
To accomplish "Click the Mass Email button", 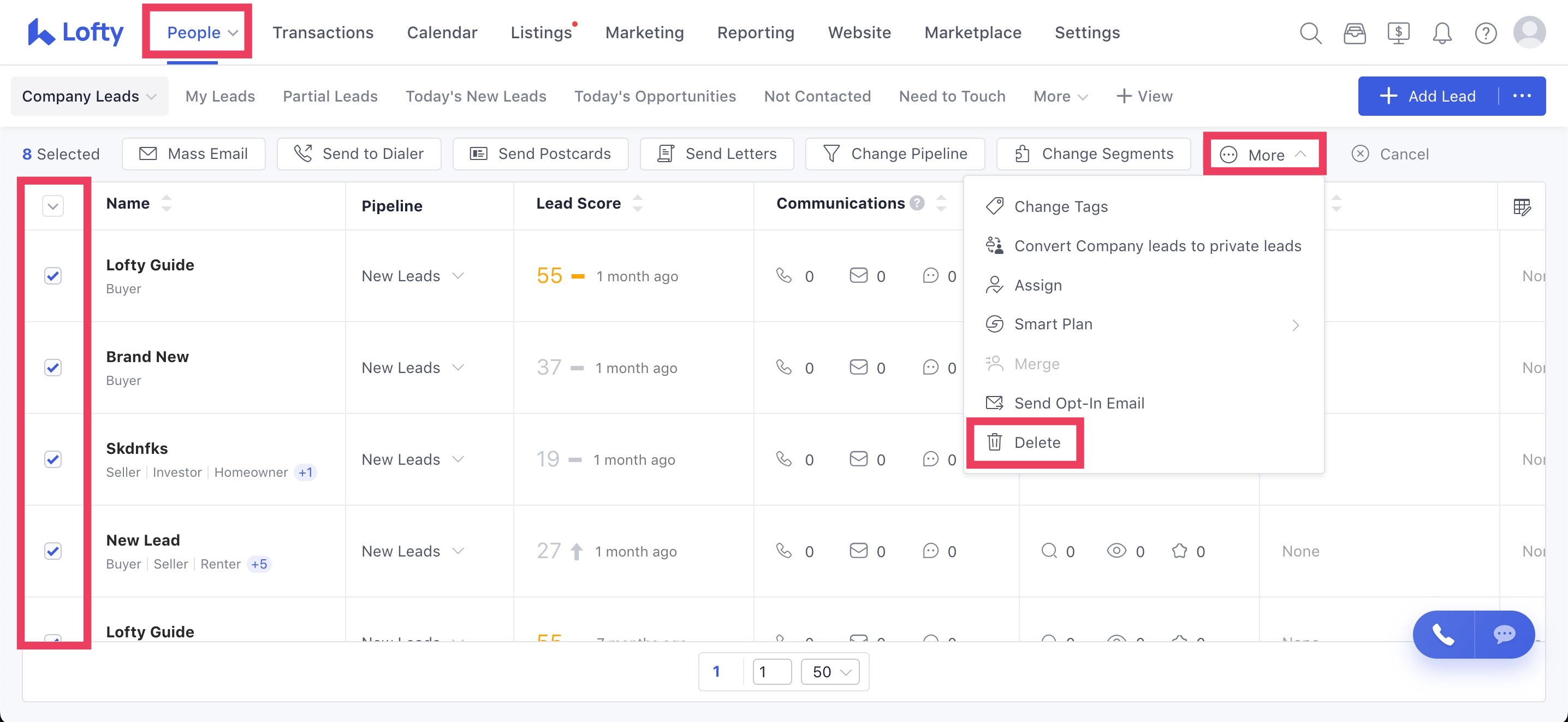I will pos(194,153).
